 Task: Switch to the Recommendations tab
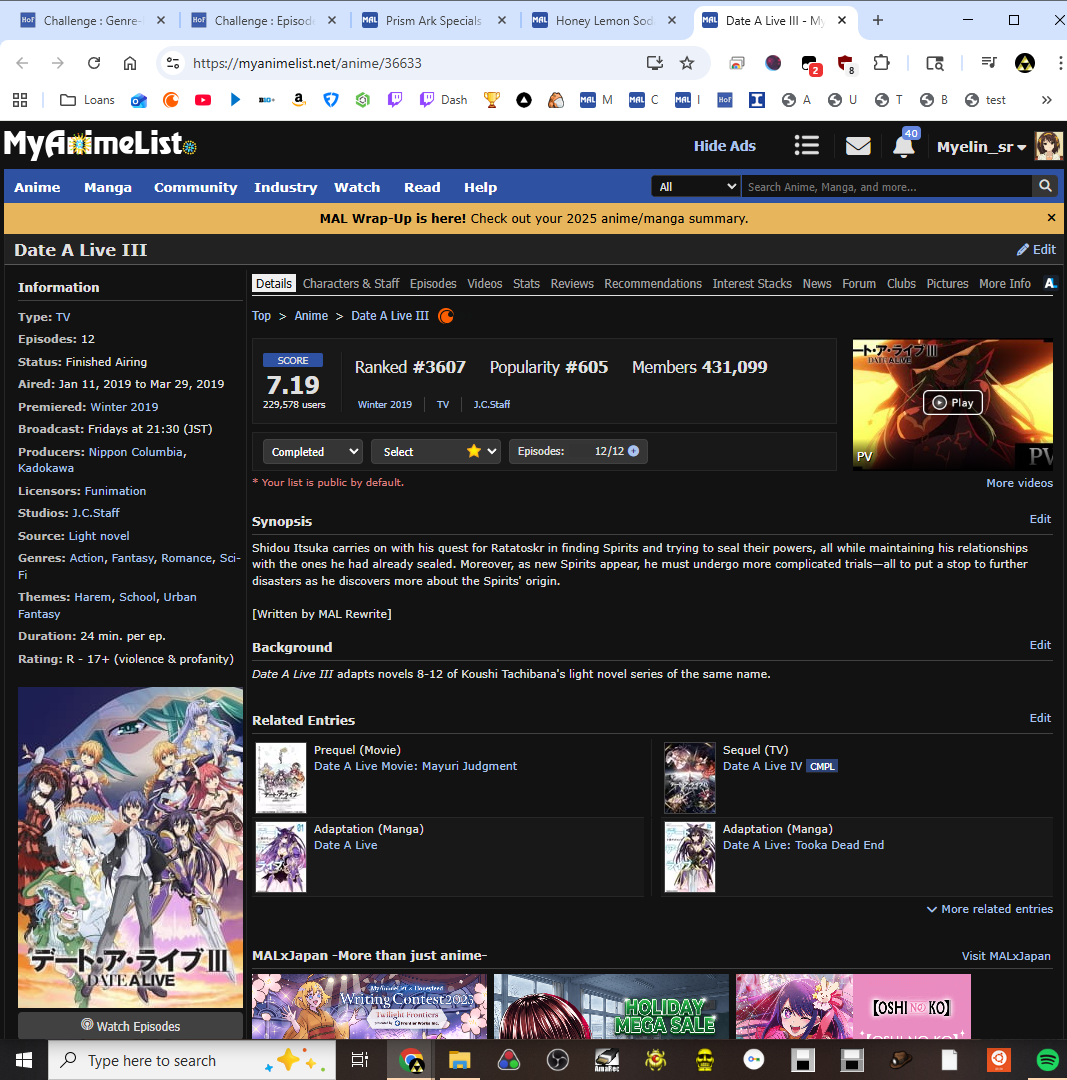coord(653,284)
